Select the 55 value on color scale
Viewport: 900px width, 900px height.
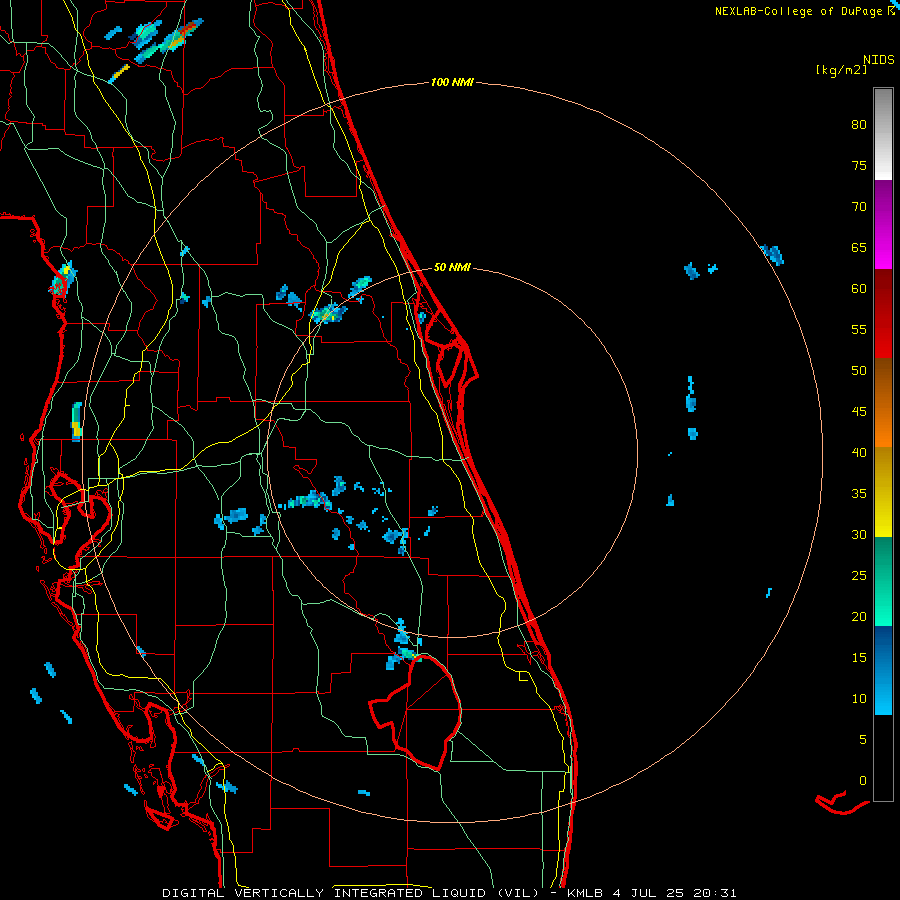[859, 330]
